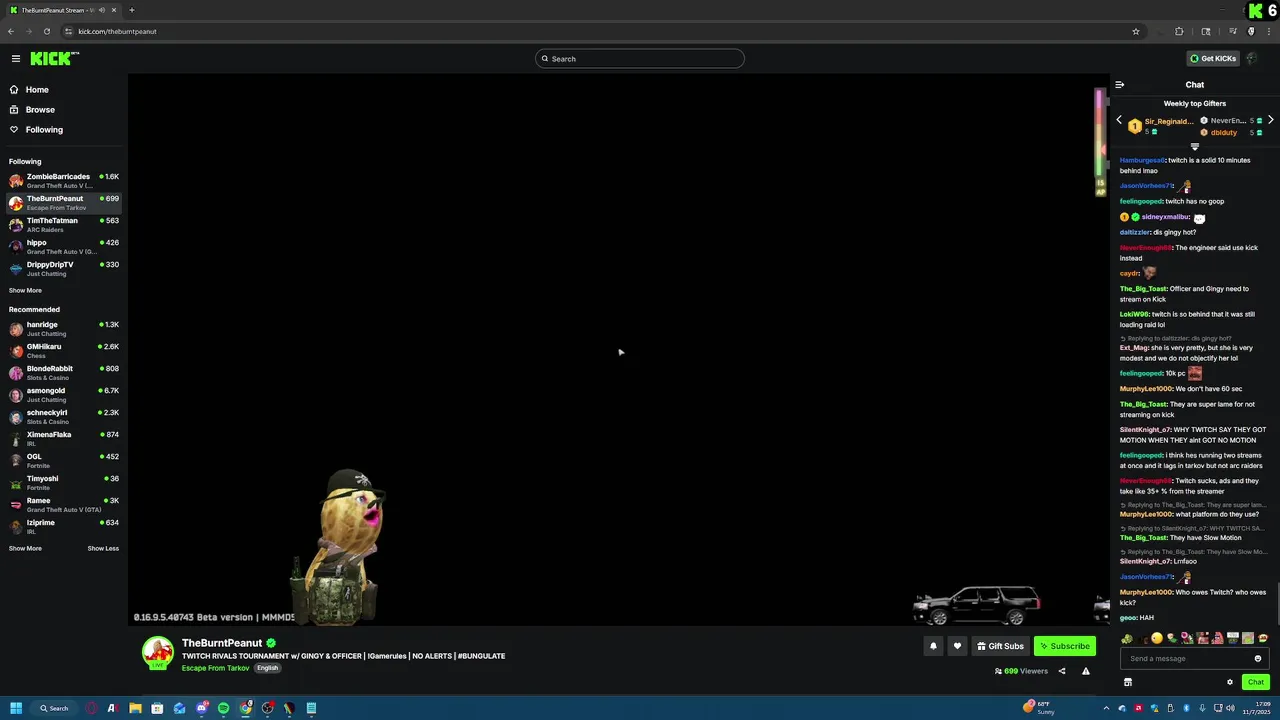Open asmongold recommended channel
The height and width of the screenshot is (720, 1280).
point(64,395)
